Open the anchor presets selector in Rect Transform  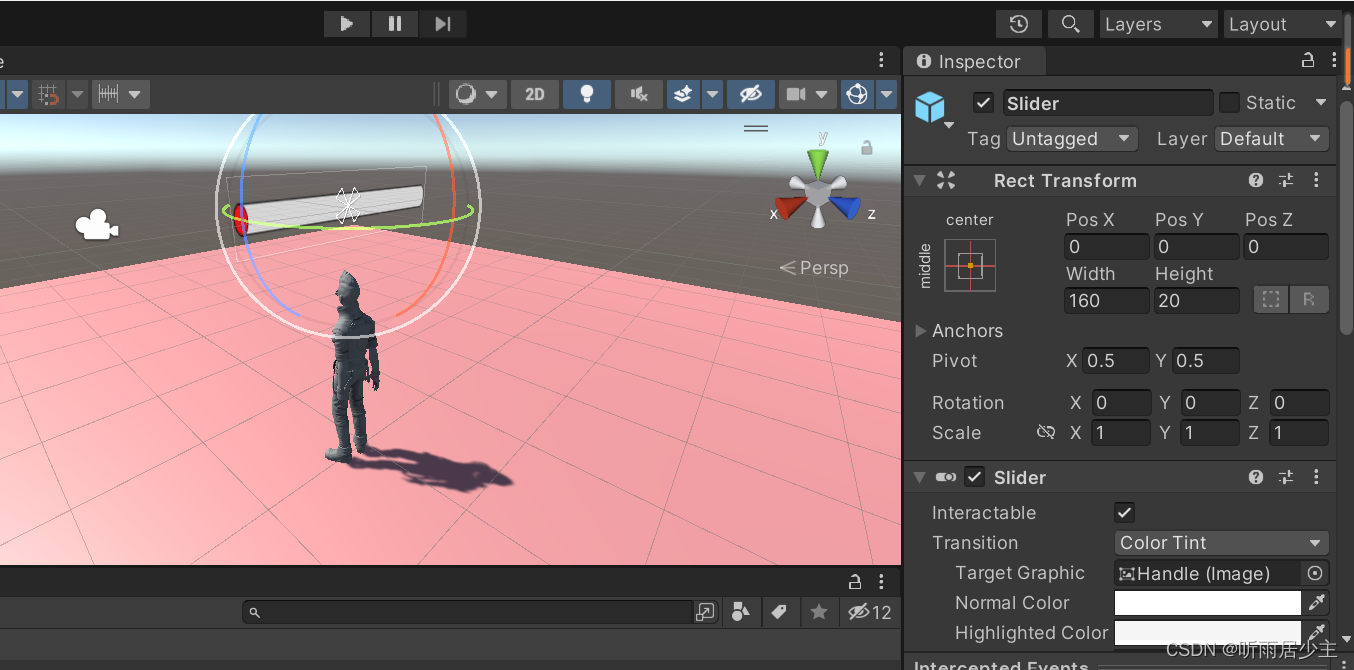968,265
